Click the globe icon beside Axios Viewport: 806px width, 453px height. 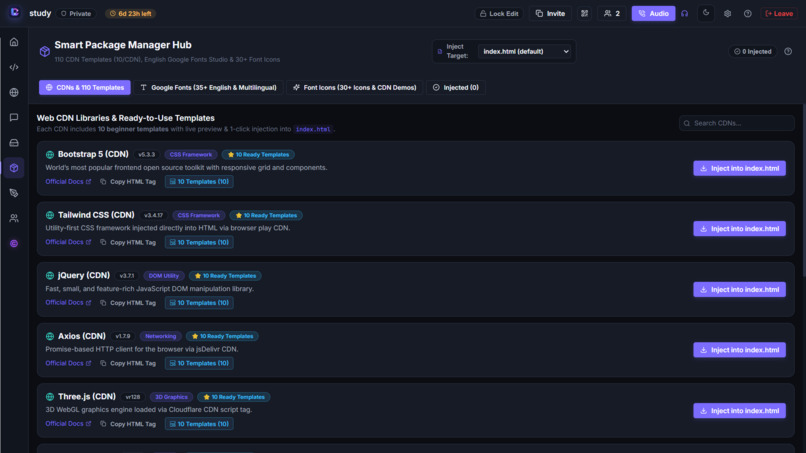coord(50,336)
